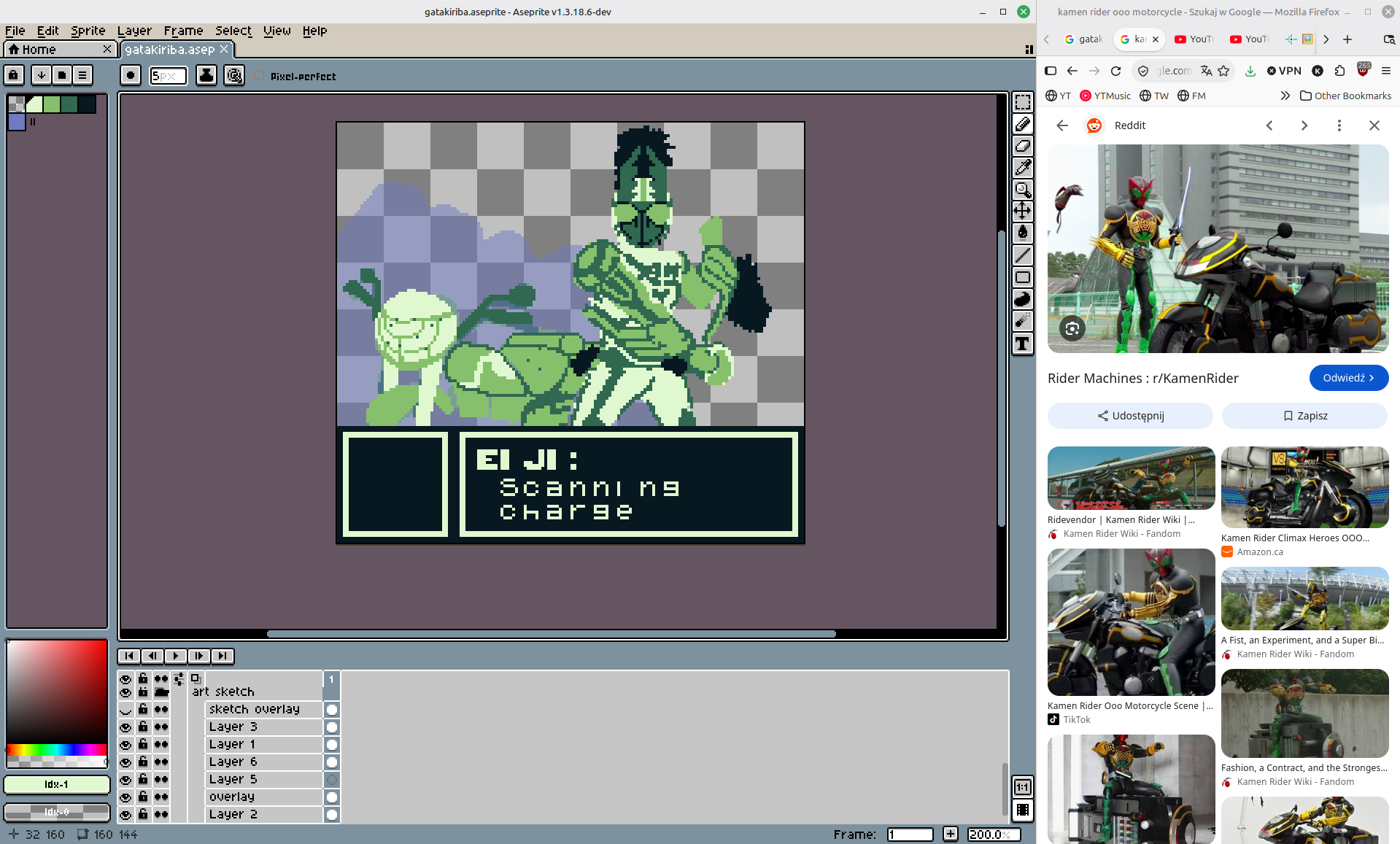The image size is (1400, 844).
Task: Hide Layer 3 using its eye icon
Action: coord(125,727)
